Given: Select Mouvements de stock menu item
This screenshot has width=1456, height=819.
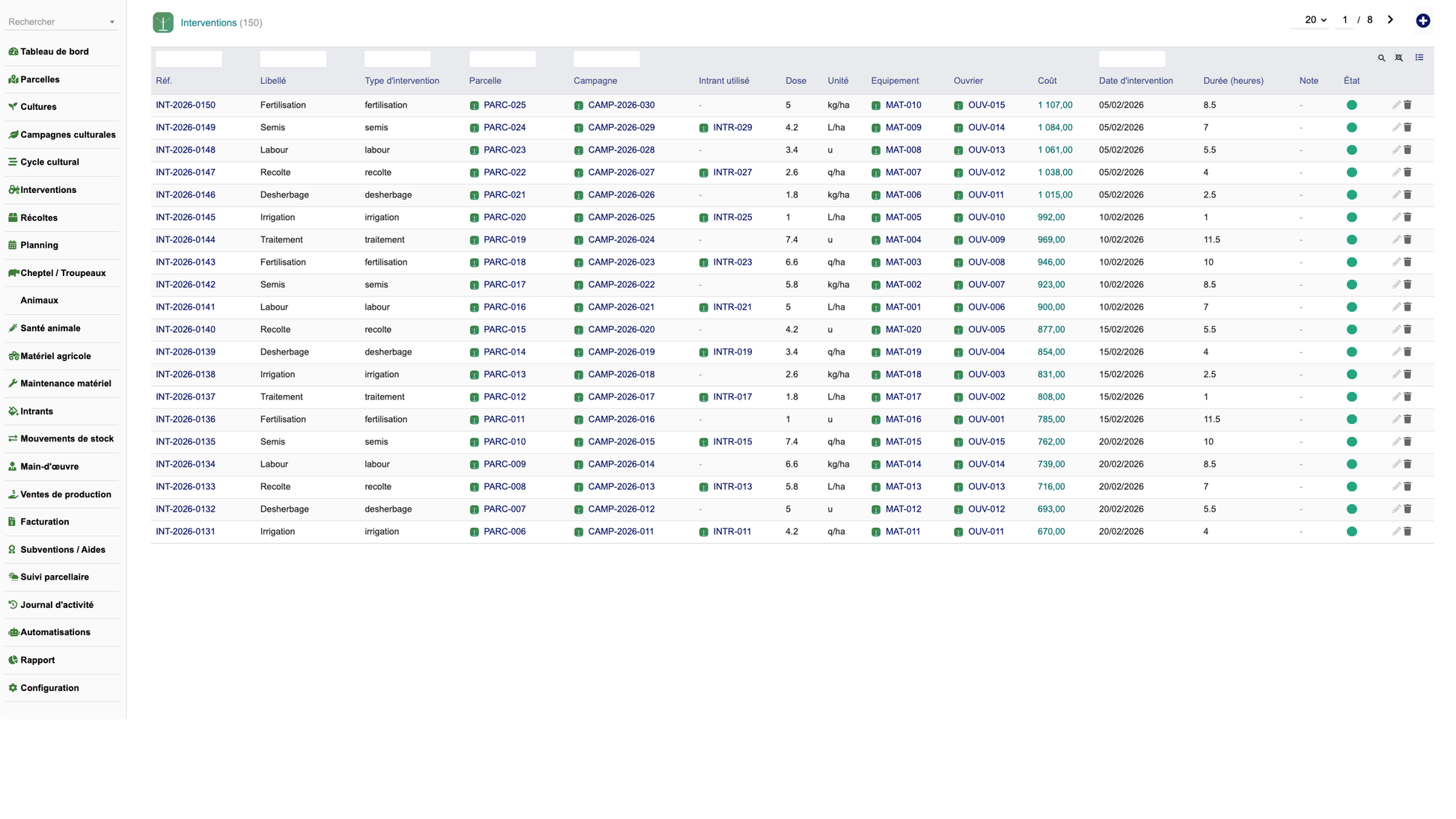Looking at the screenshot, I should [x=67, y=438].
